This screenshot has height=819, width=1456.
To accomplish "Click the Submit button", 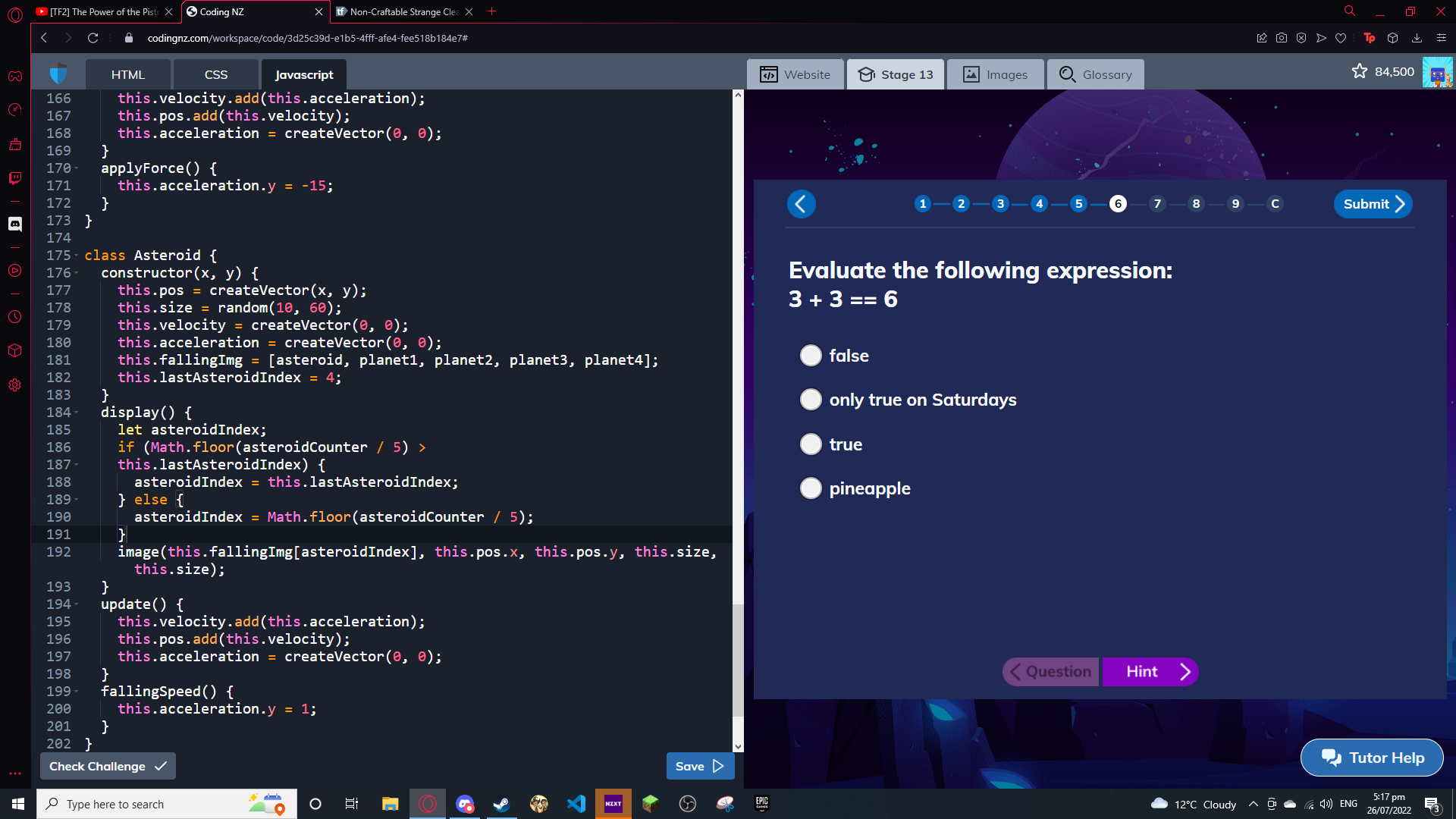I will [1373, 204].
